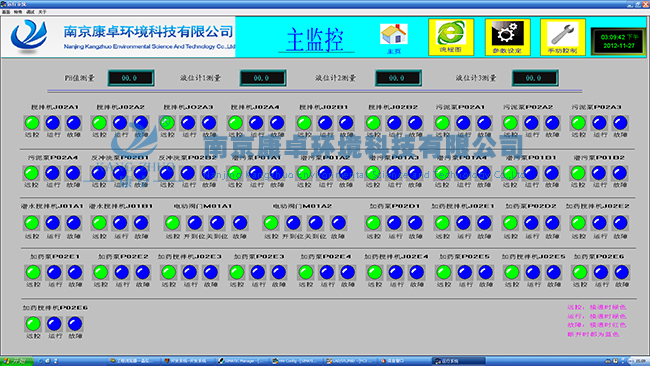
Task: Open parameter settings (参数设定) gear icon
Action: click(507, 37)
